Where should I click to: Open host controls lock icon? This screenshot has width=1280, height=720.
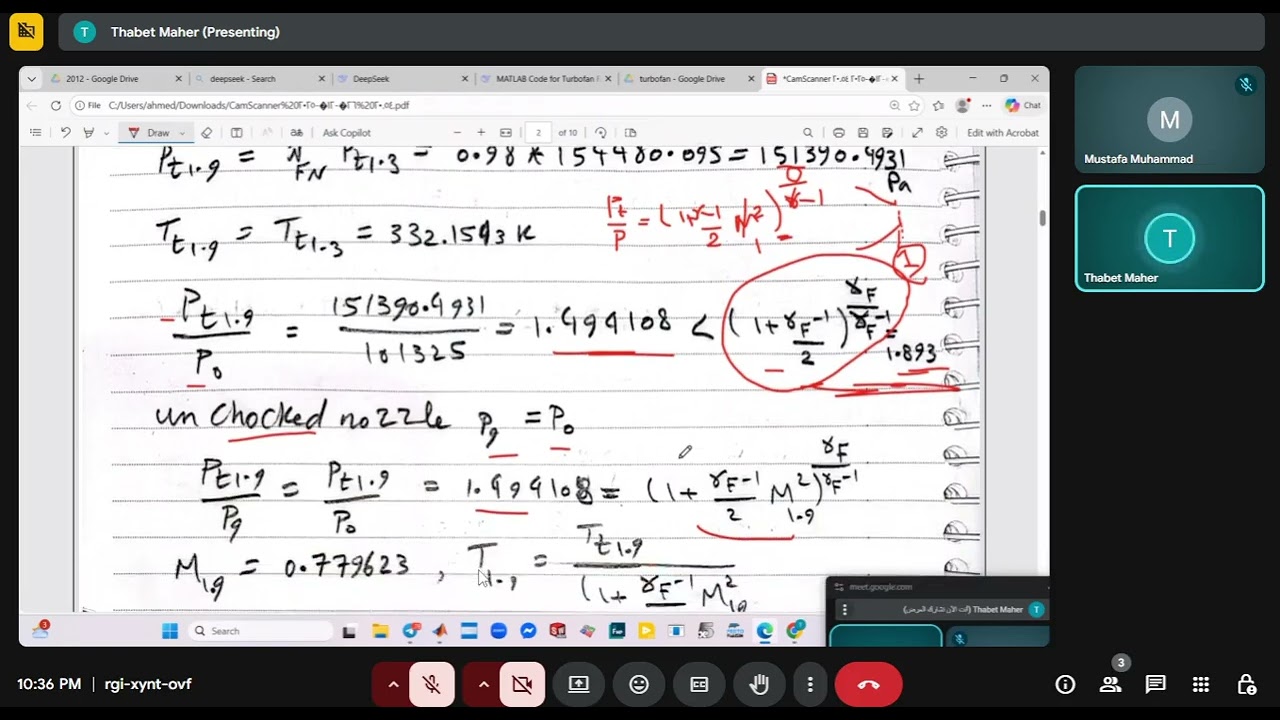1246,685
